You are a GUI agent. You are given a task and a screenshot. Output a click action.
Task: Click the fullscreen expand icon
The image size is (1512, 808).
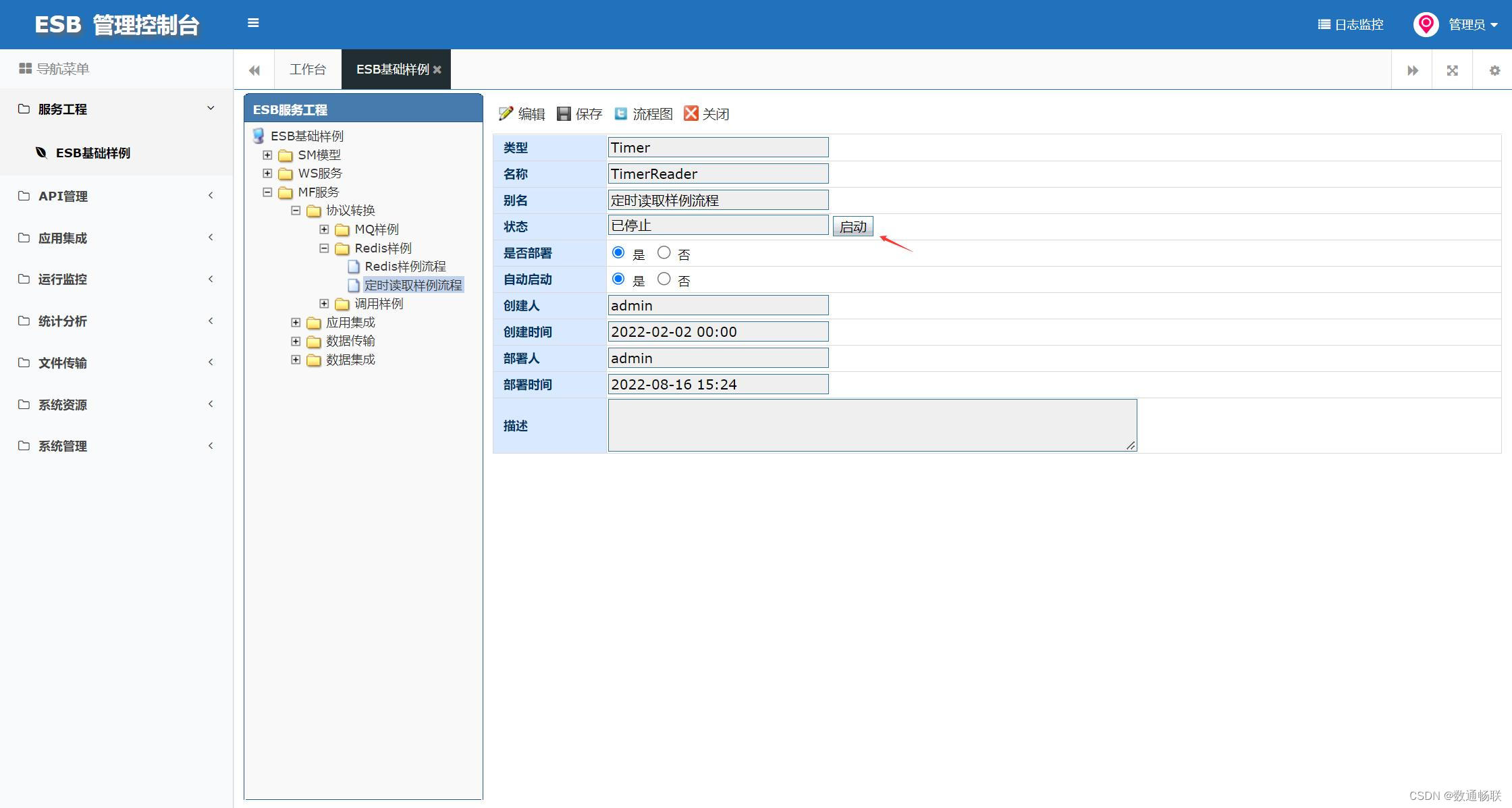point(1453,70)
